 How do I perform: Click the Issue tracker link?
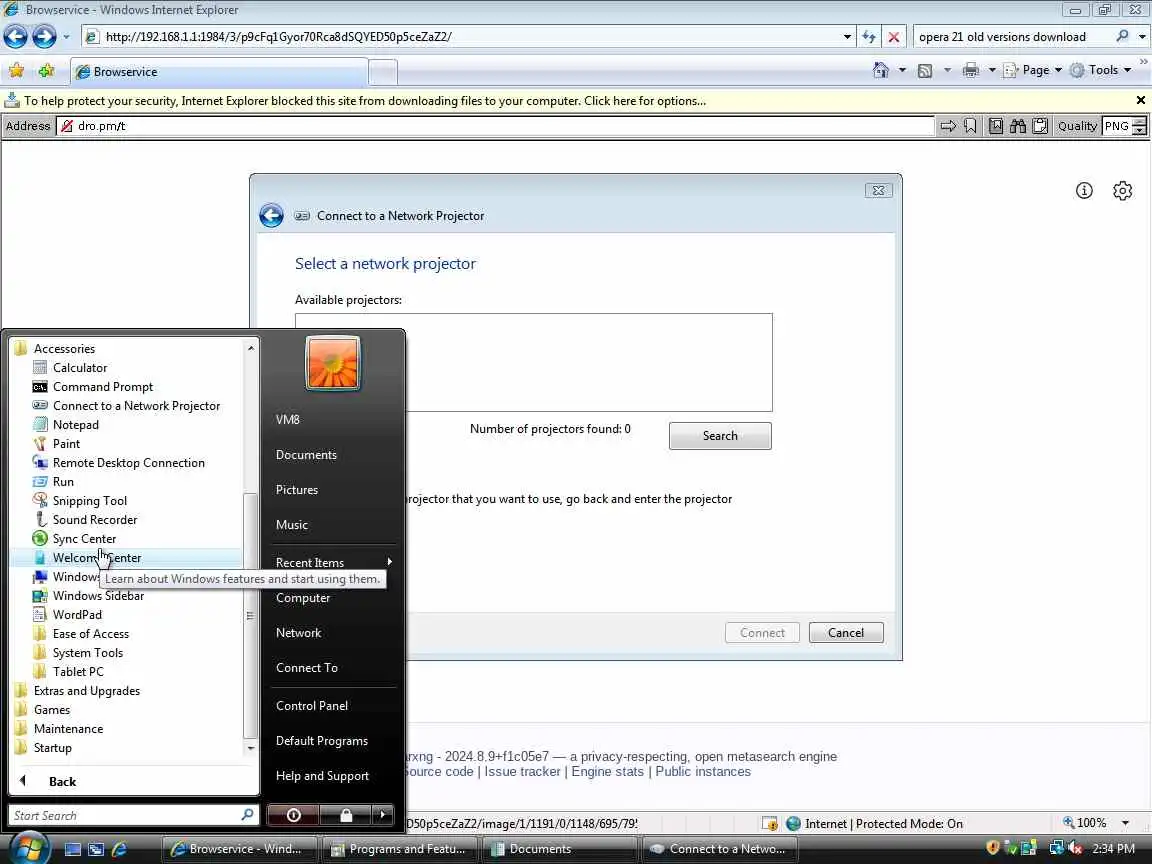click(522, 771)
